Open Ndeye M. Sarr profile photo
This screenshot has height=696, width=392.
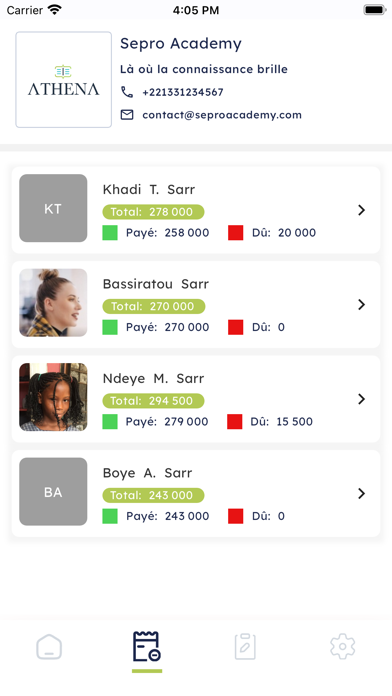coord(53,397)
